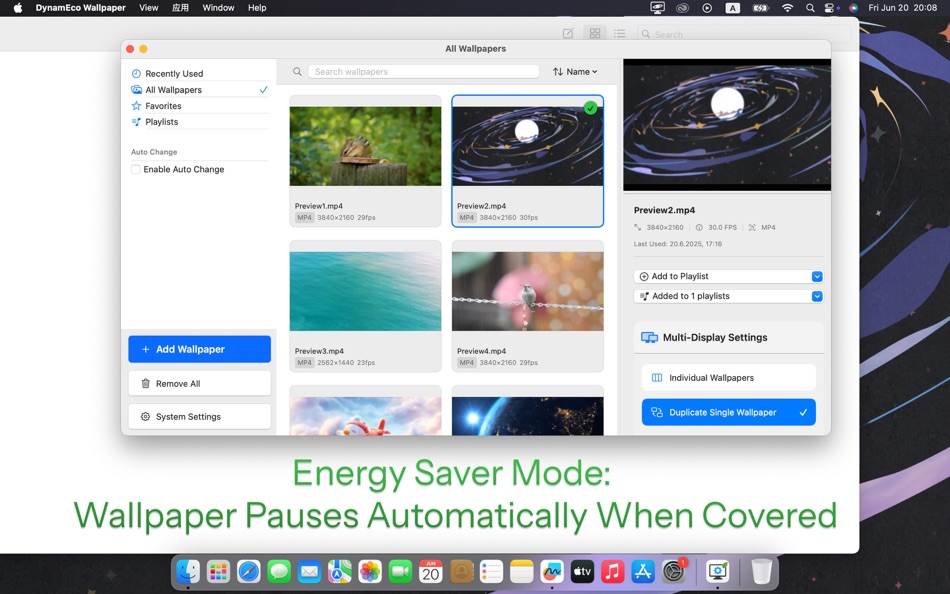Open the Apple menu
The image size is (950, 594).
point(18,8)
